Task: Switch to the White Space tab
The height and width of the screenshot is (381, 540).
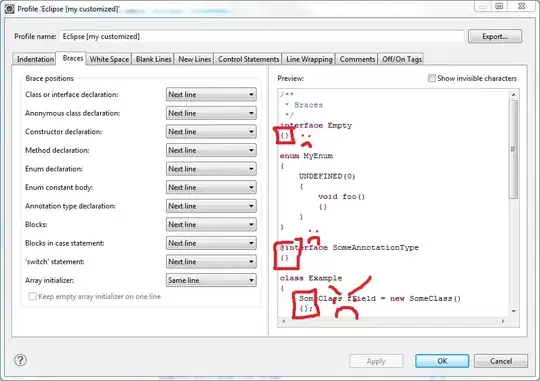Action: 109,59
